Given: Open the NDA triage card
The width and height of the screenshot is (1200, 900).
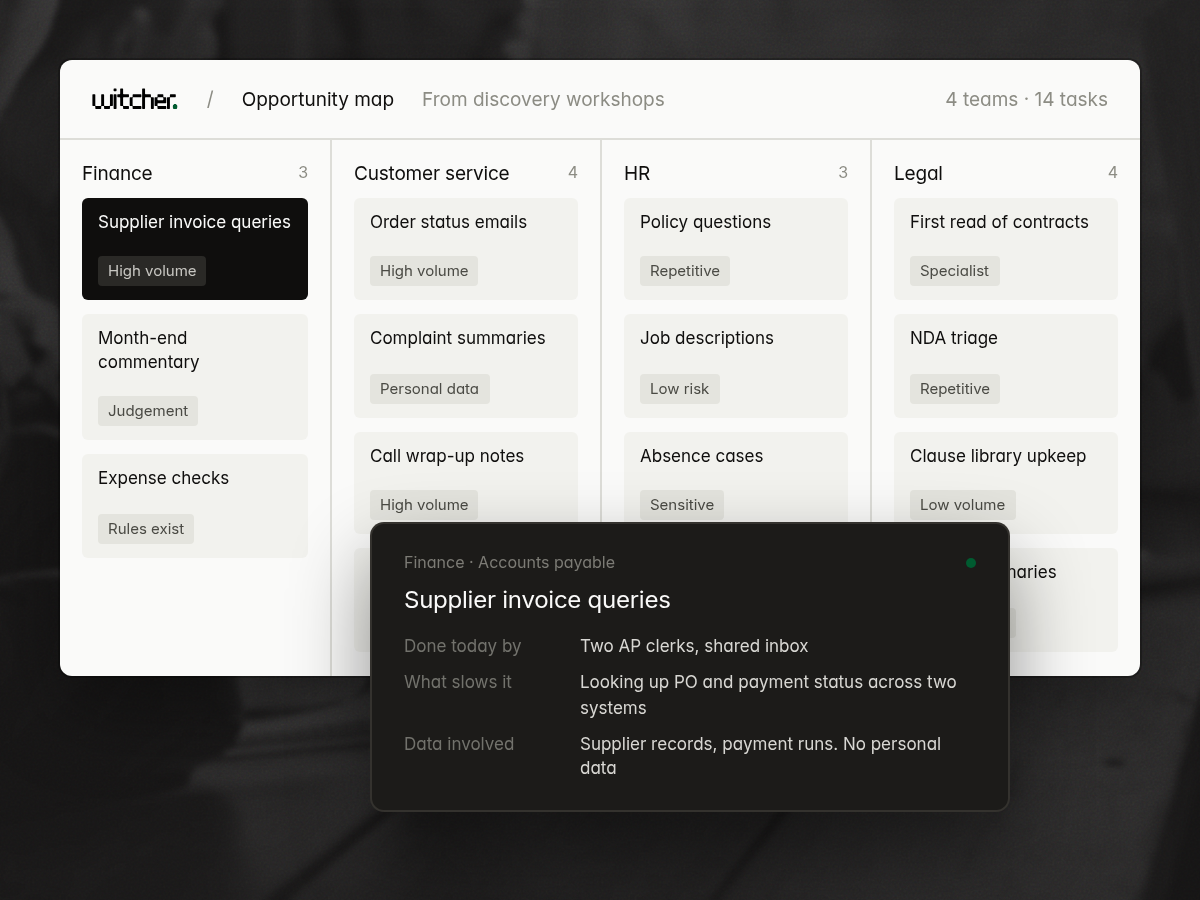Looking at the screenshot, I should click(1006, 366).
